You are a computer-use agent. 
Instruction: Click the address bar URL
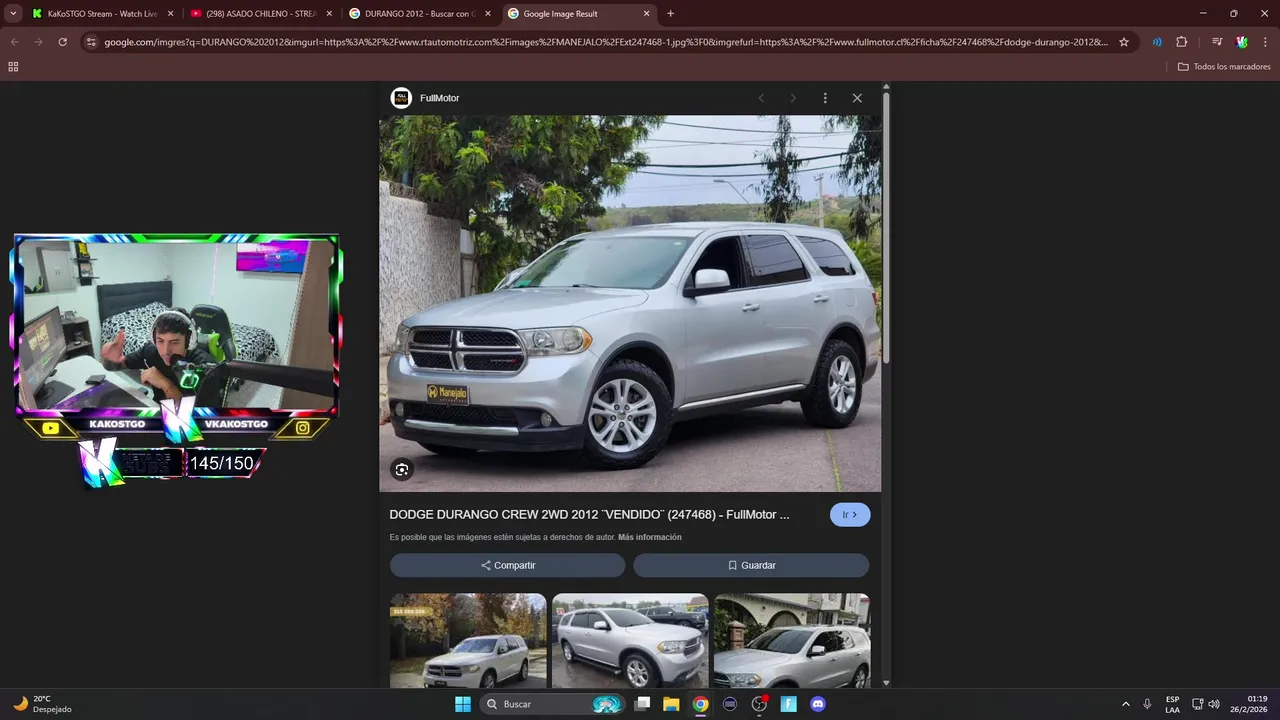pos(605,42)
